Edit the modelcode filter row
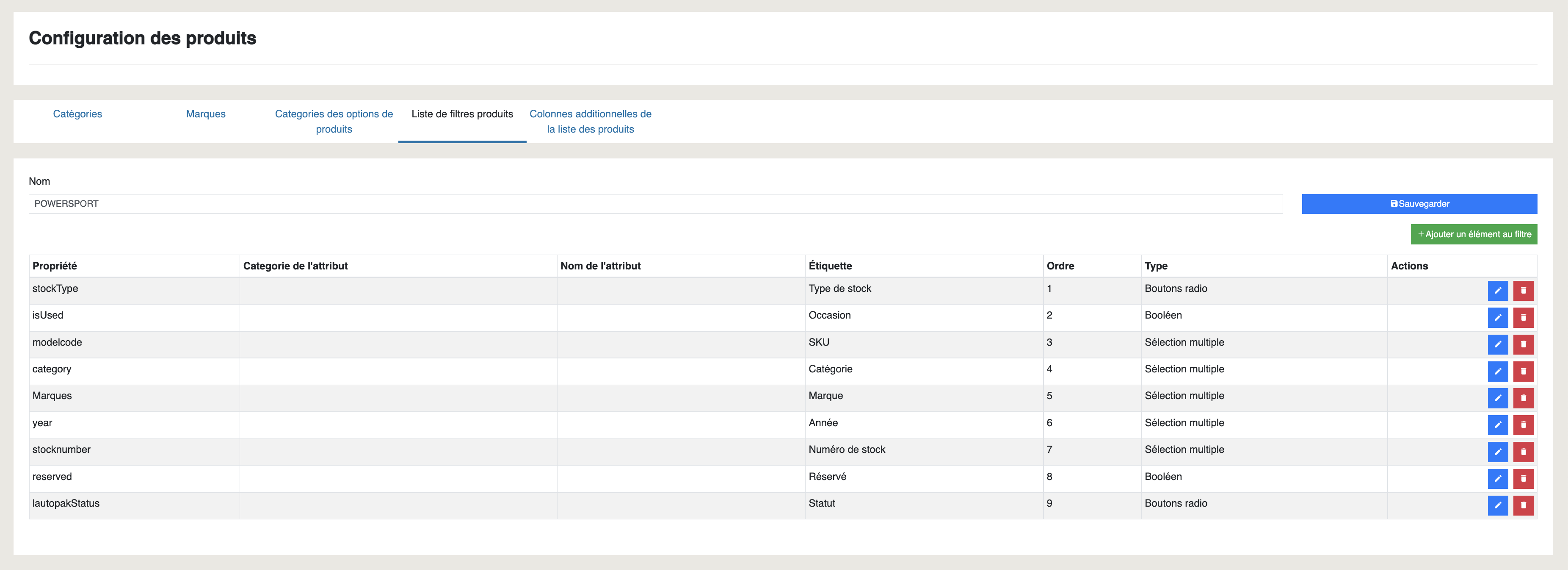1568x577 pixels. [1497, 344]
